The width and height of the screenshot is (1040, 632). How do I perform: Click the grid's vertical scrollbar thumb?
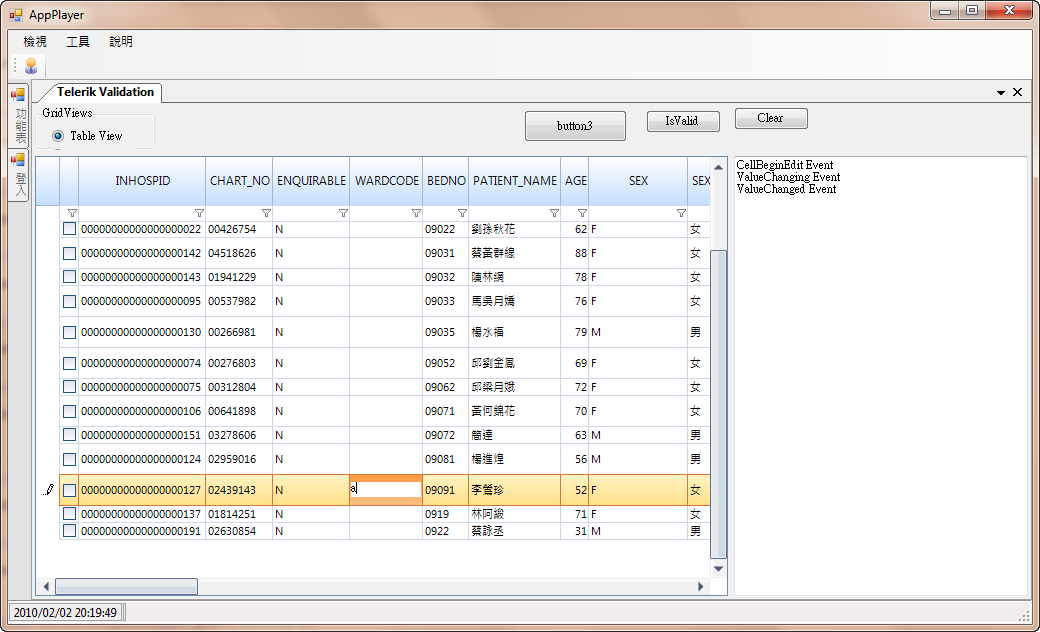[x=718, y=405]
